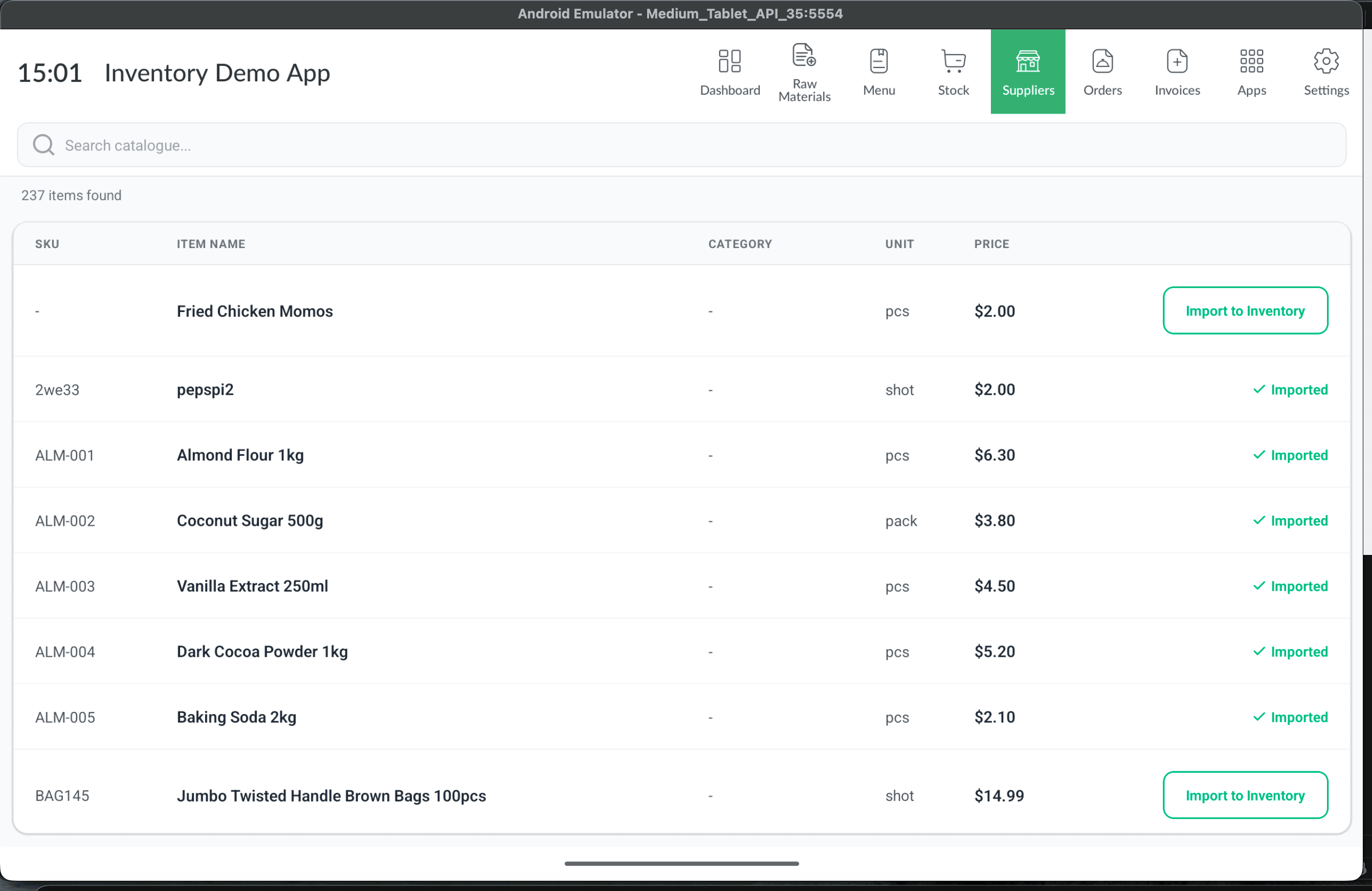Open the Apps grid icon
The height and width of the screenshot is (891, 1372).
click(x=1251, y=61)
